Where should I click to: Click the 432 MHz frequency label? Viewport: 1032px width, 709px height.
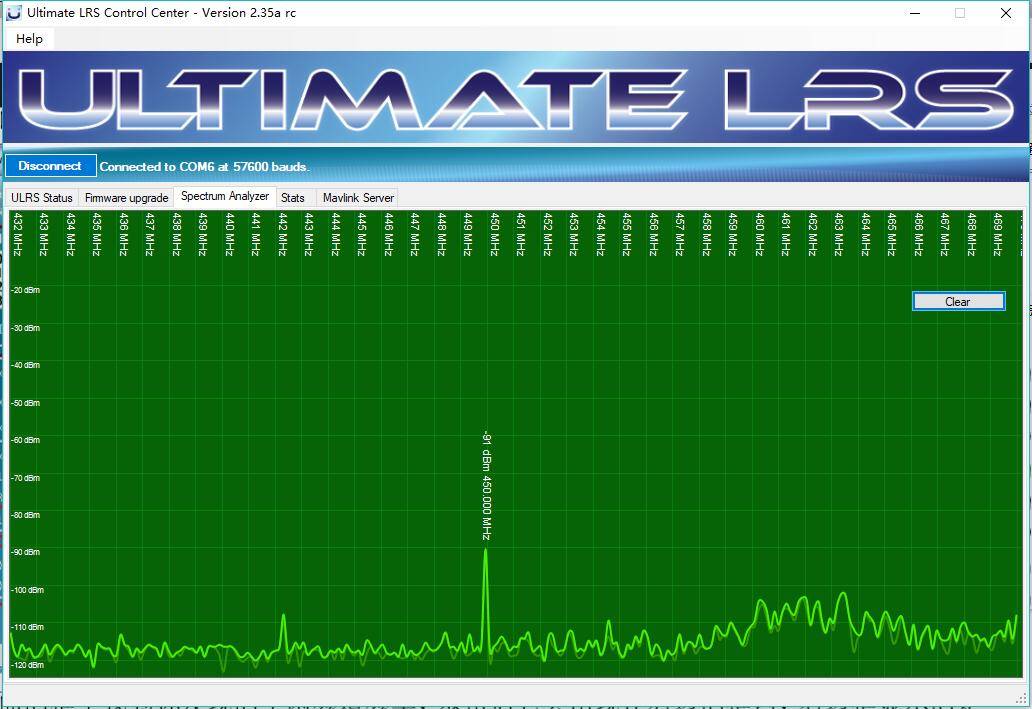18,234
